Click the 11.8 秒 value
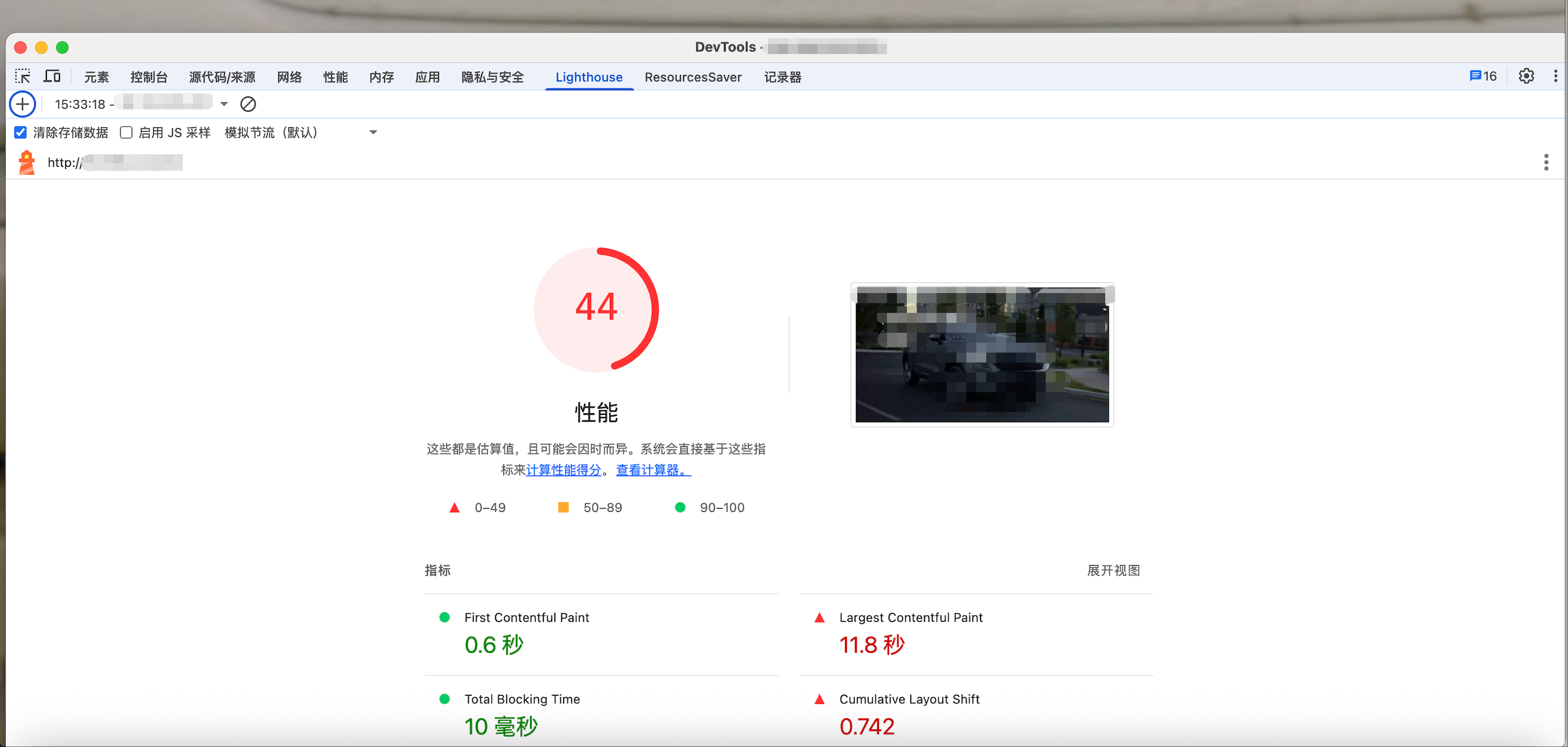This screenshot has height=747, width=1568. [x=872, y=645]
